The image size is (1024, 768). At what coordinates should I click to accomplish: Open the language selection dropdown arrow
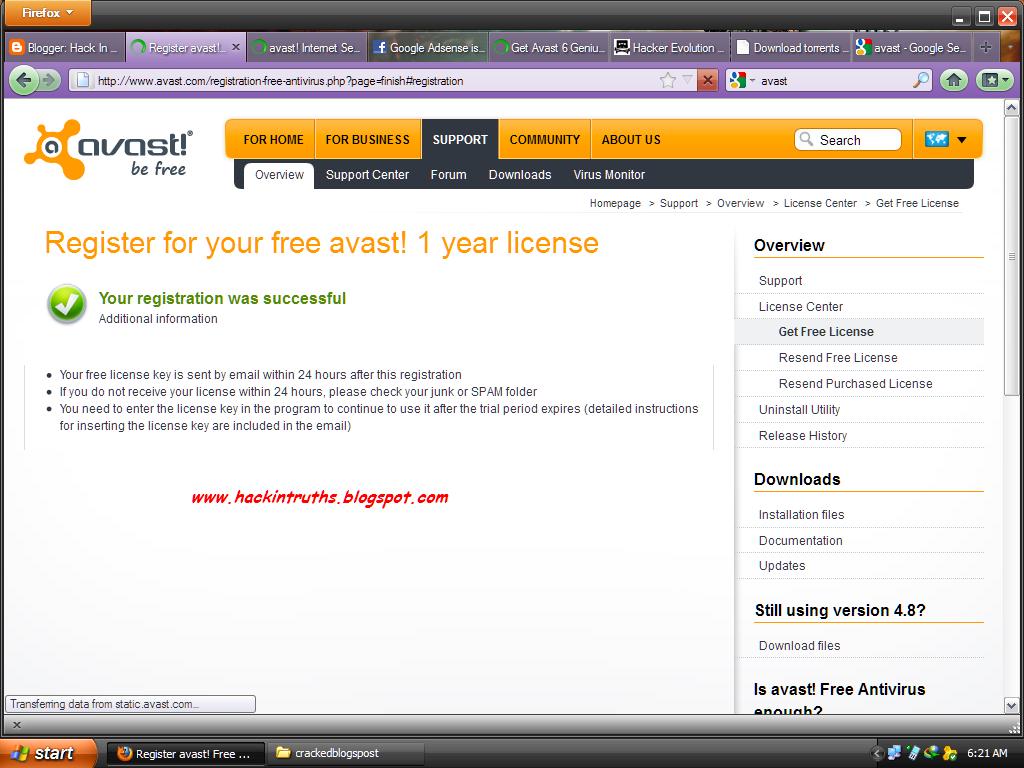(x=959, y=139)
